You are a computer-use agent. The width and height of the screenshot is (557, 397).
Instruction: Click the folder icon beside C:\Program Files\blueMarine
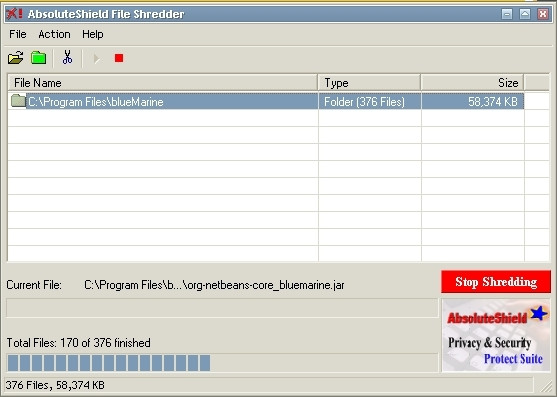coord(18,101)
